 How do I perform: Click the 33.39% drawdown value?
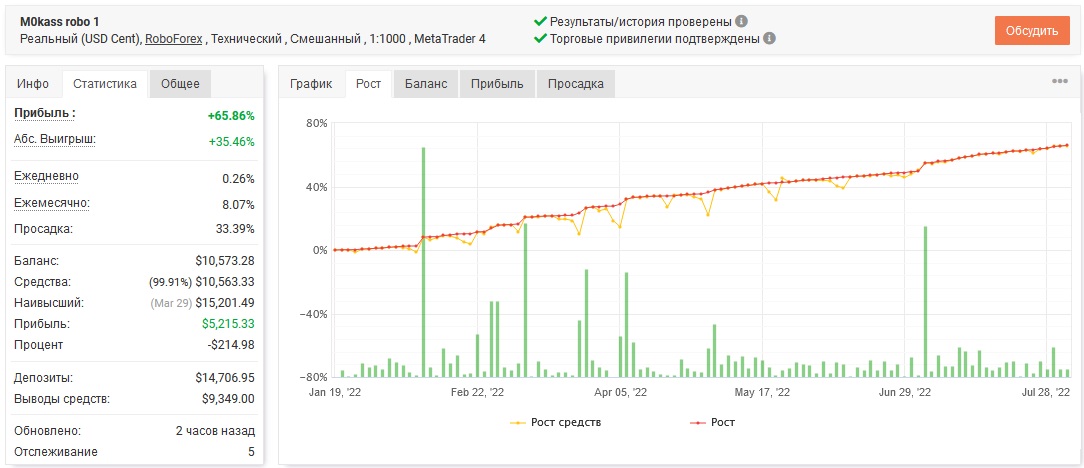click(236, 229)
